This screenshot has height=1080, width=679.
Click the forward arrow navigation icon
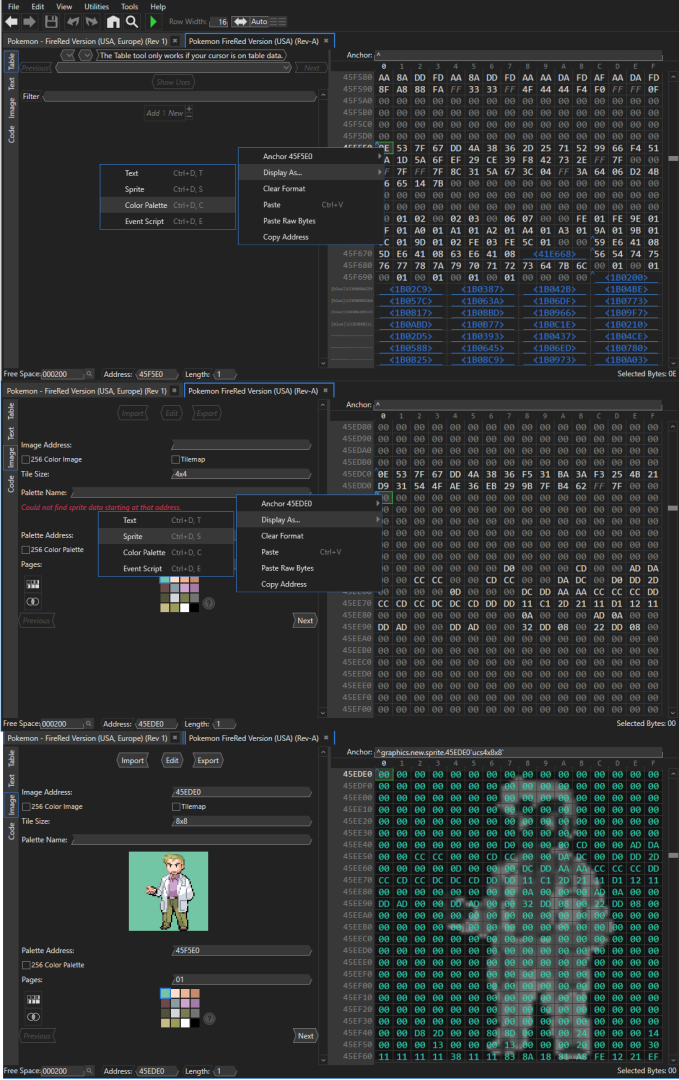tap(29, 22)
